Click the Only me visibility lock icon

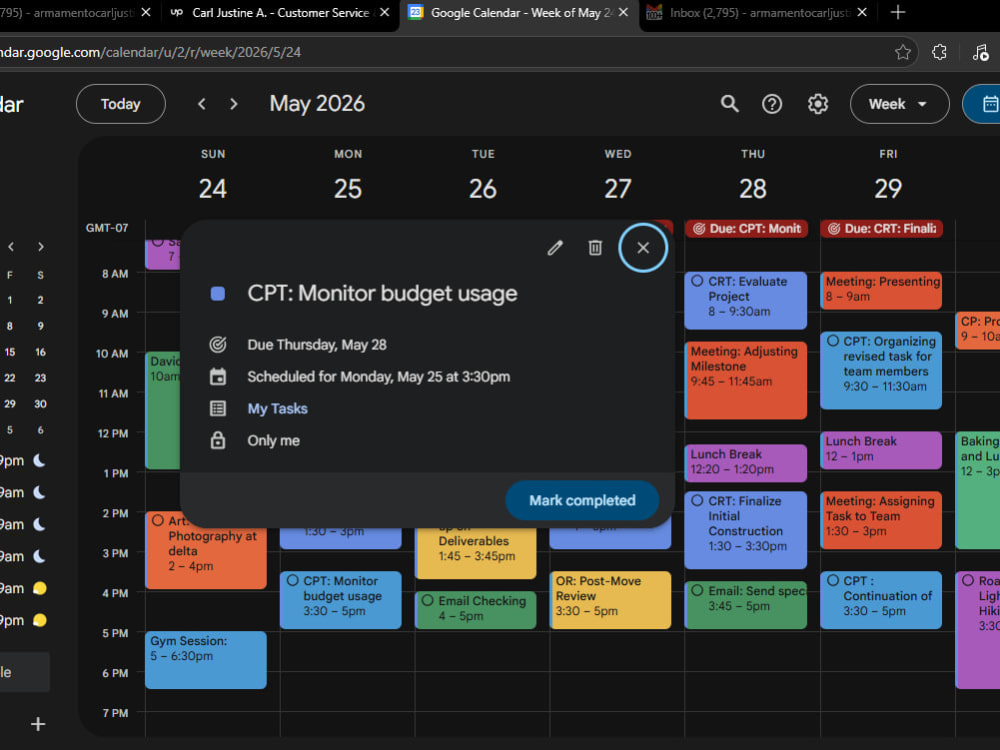pyautogui.click(x=217, y=441)
